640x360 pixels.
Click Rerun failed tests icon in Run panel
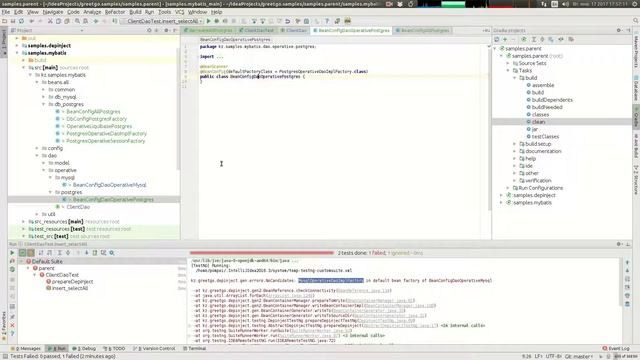coord(12,261)
